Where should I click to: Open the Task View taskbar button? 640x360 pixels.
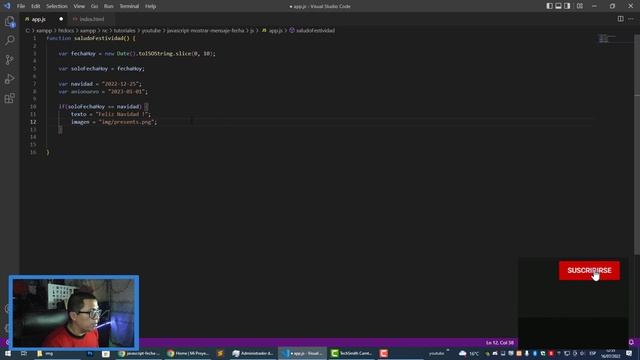coord(23,353)
